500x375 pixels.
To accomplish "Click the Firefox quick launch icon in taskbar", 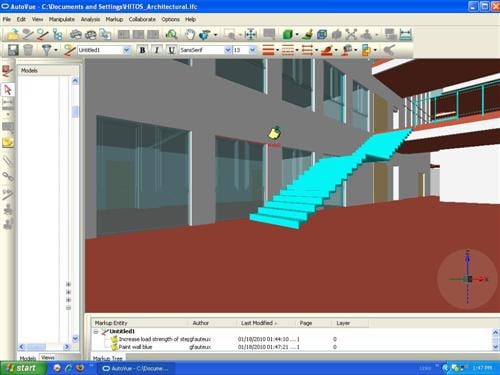I will click(80, 368).
